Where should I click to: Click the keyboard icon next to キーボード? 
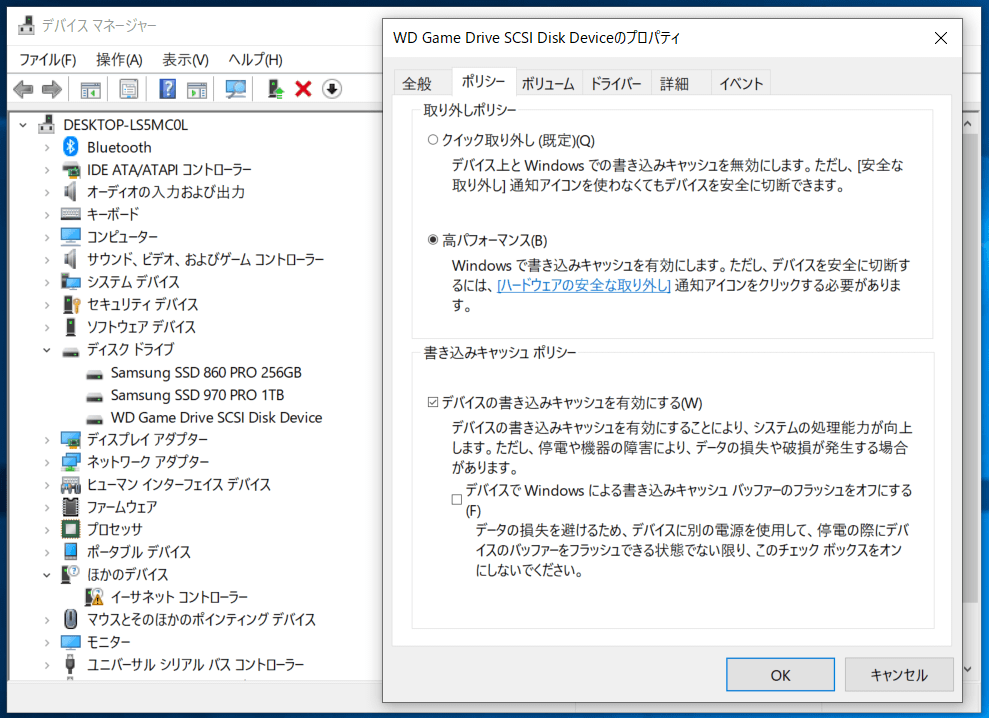(71, 215)
